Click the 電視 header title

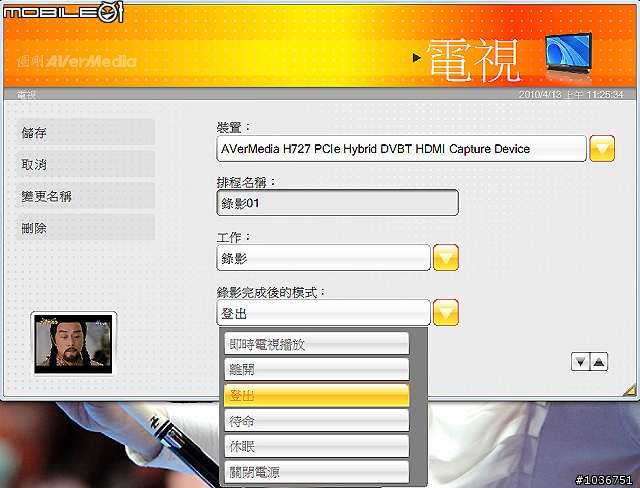click(473, 60)
